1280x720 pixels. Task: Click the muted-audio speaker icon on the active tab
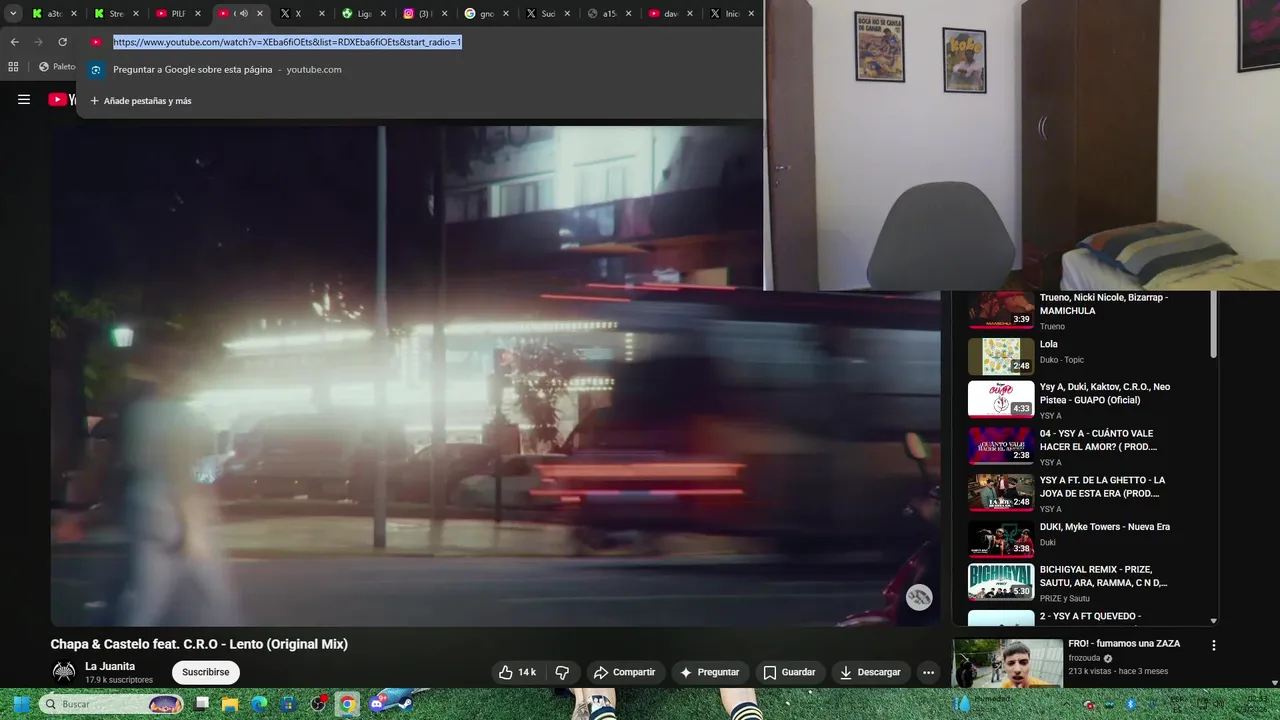coord(243,14)
